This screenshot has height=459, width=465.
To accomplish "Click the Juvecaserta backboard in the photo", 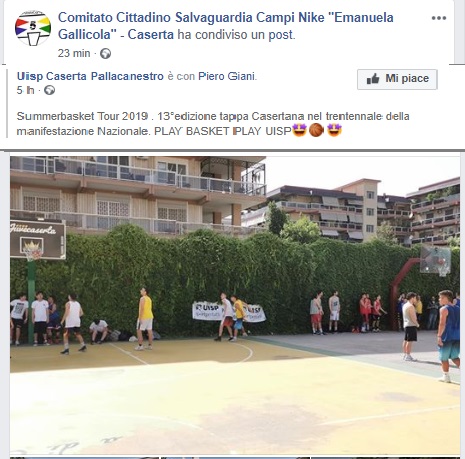I will point(38,239).
